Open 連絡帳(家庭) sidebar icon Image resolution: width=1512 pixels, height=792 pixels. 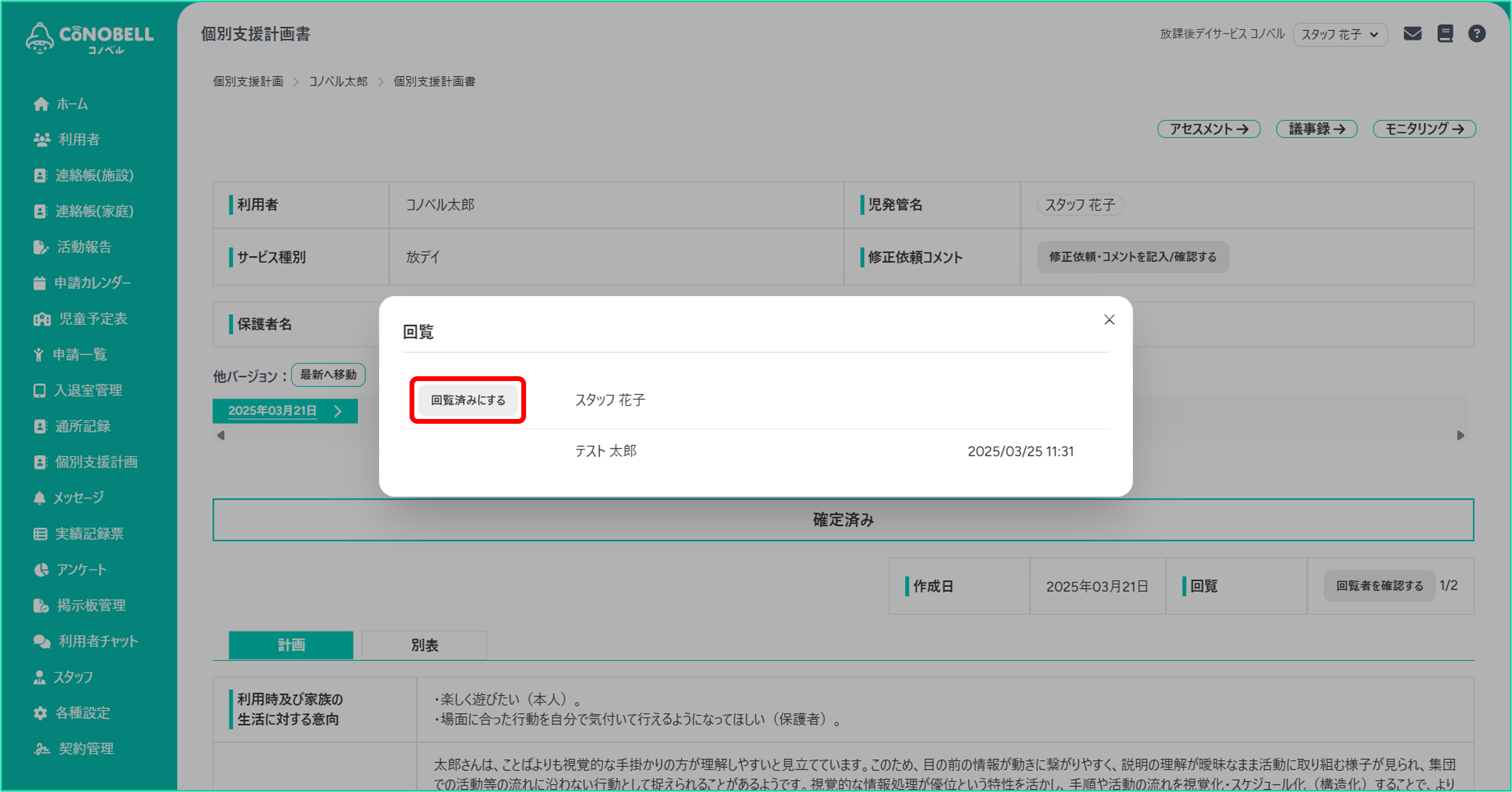pos(40,211)
